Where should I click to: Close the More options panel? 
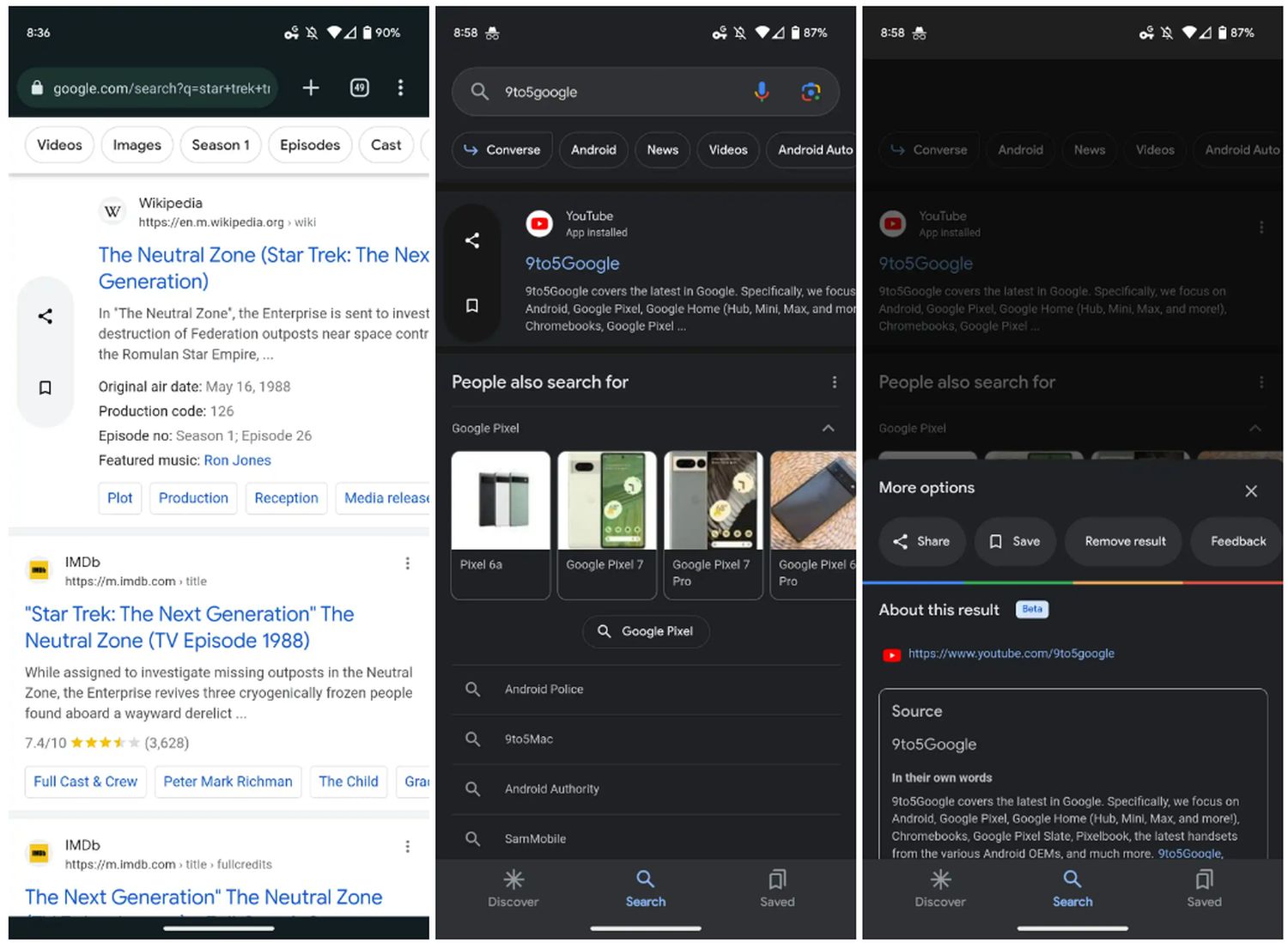point(1250,490)
